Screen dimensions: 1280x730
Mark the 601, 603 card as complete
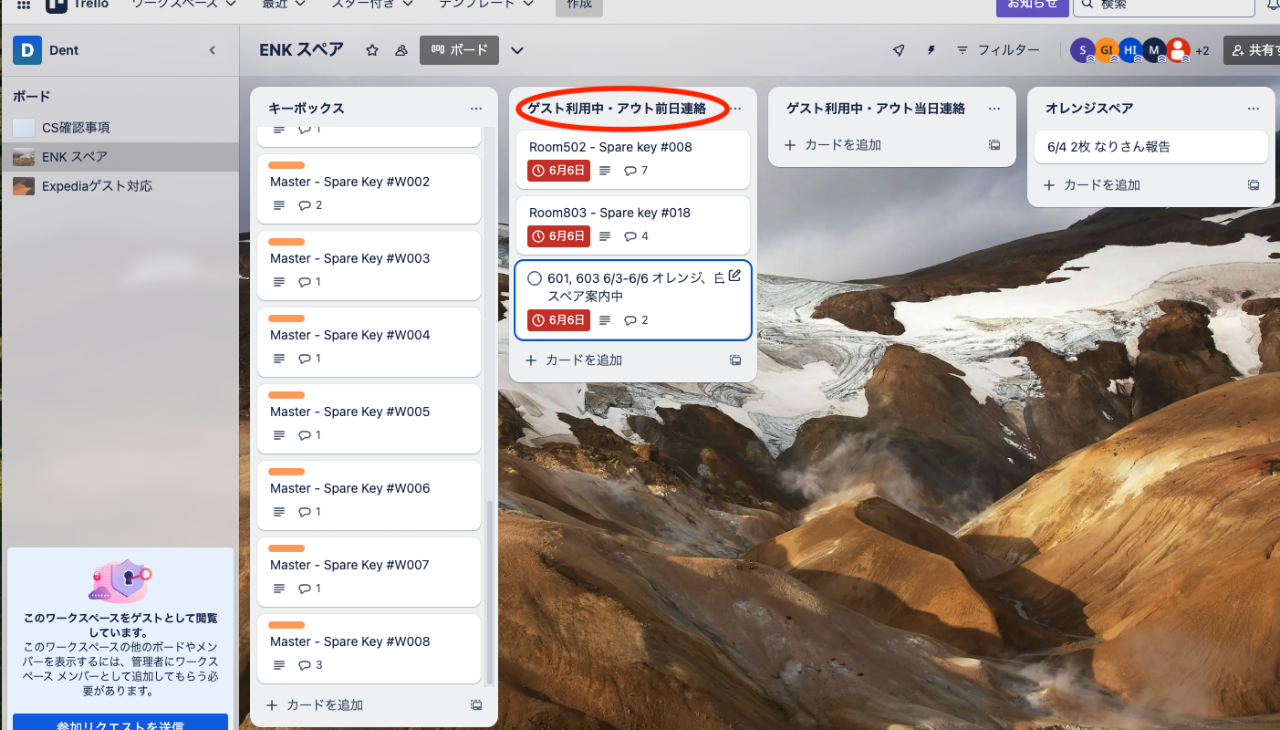click(x=534, y=279)
